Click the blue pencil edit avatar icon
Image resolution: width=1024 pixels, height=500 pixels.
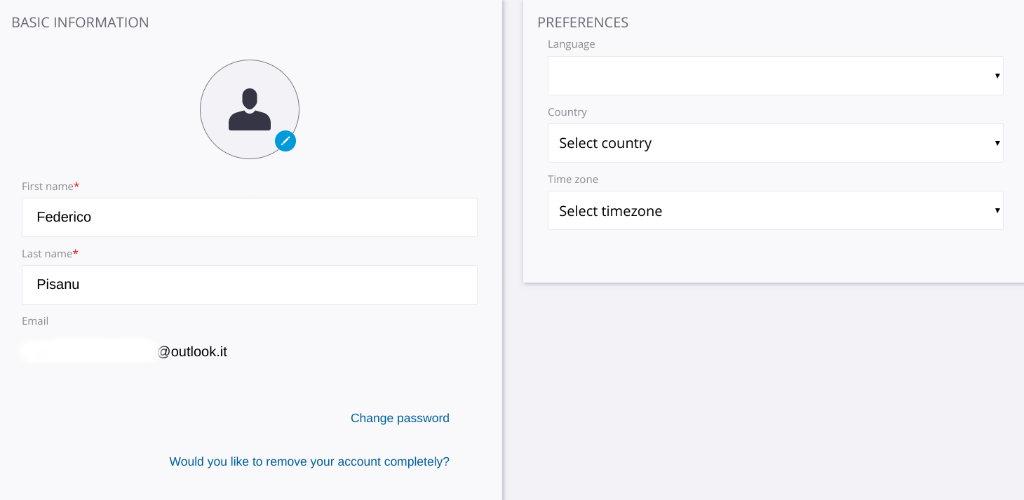tap(285, 140)
